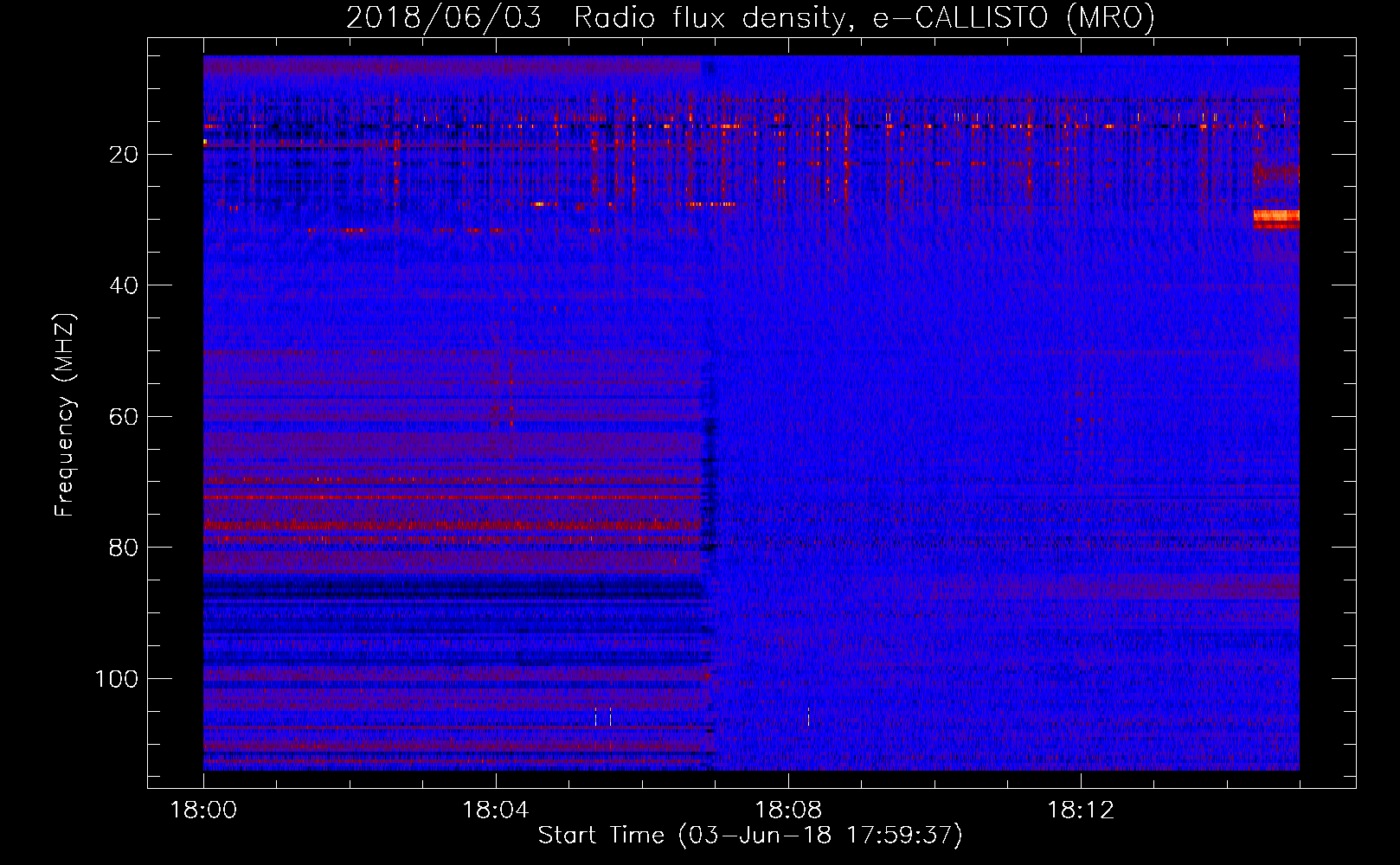
Task: Click the '60' frequency tick label
Action: pyautogui.click(x=124, y=417)
